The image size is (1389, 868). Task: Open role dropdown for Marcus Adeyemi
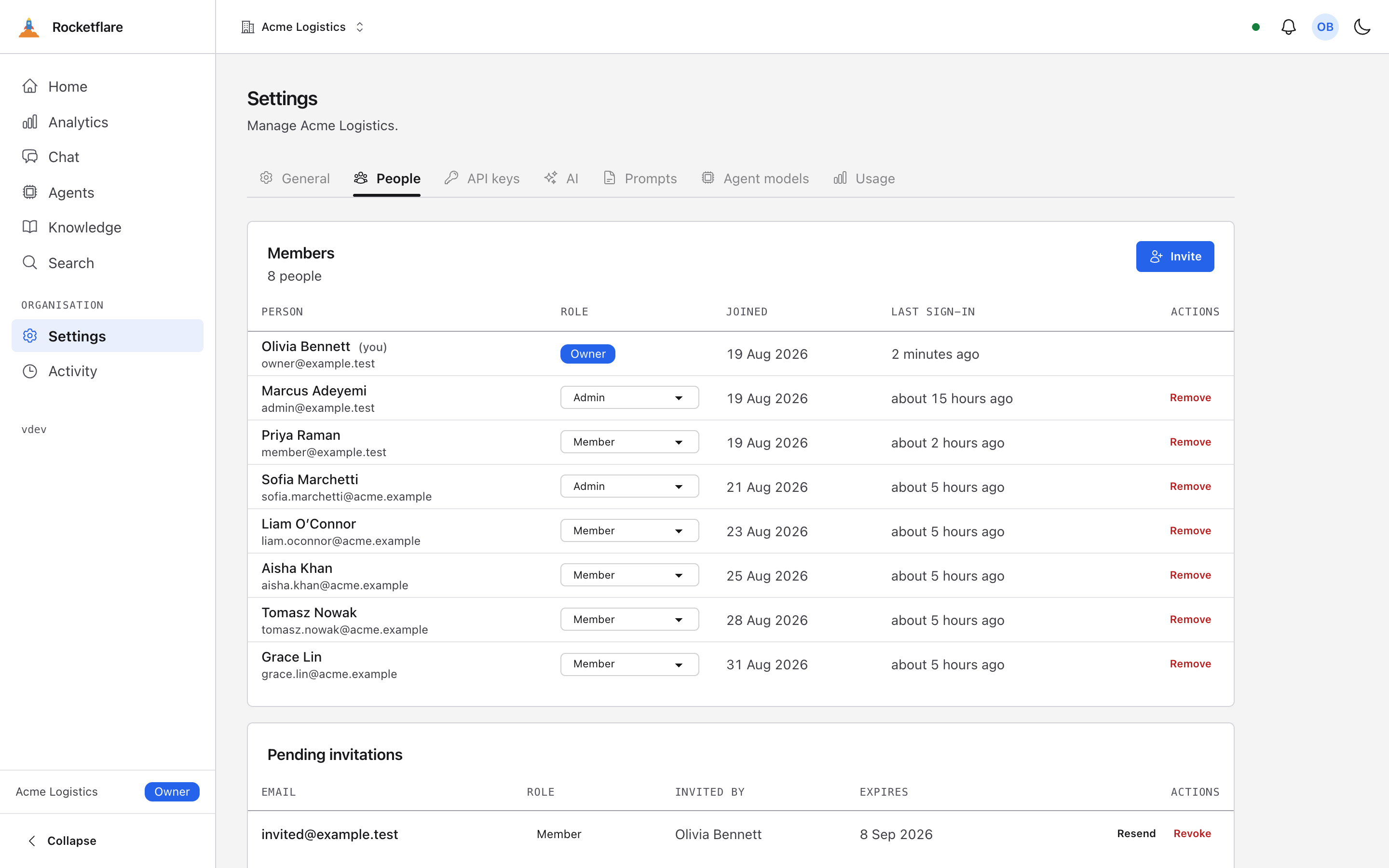pyautogui.click(x=630, y=398)
